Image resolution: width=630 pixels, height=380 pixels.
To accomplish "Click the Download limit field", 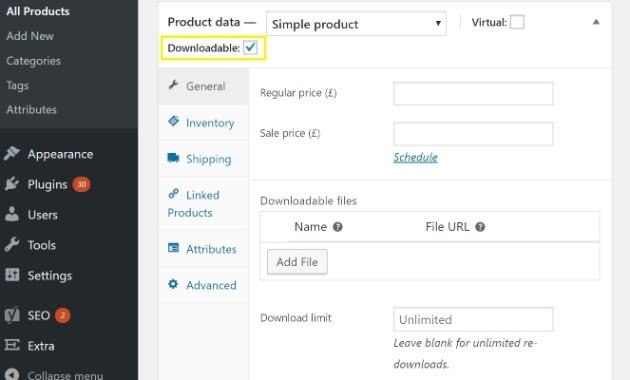I will 473,319.
